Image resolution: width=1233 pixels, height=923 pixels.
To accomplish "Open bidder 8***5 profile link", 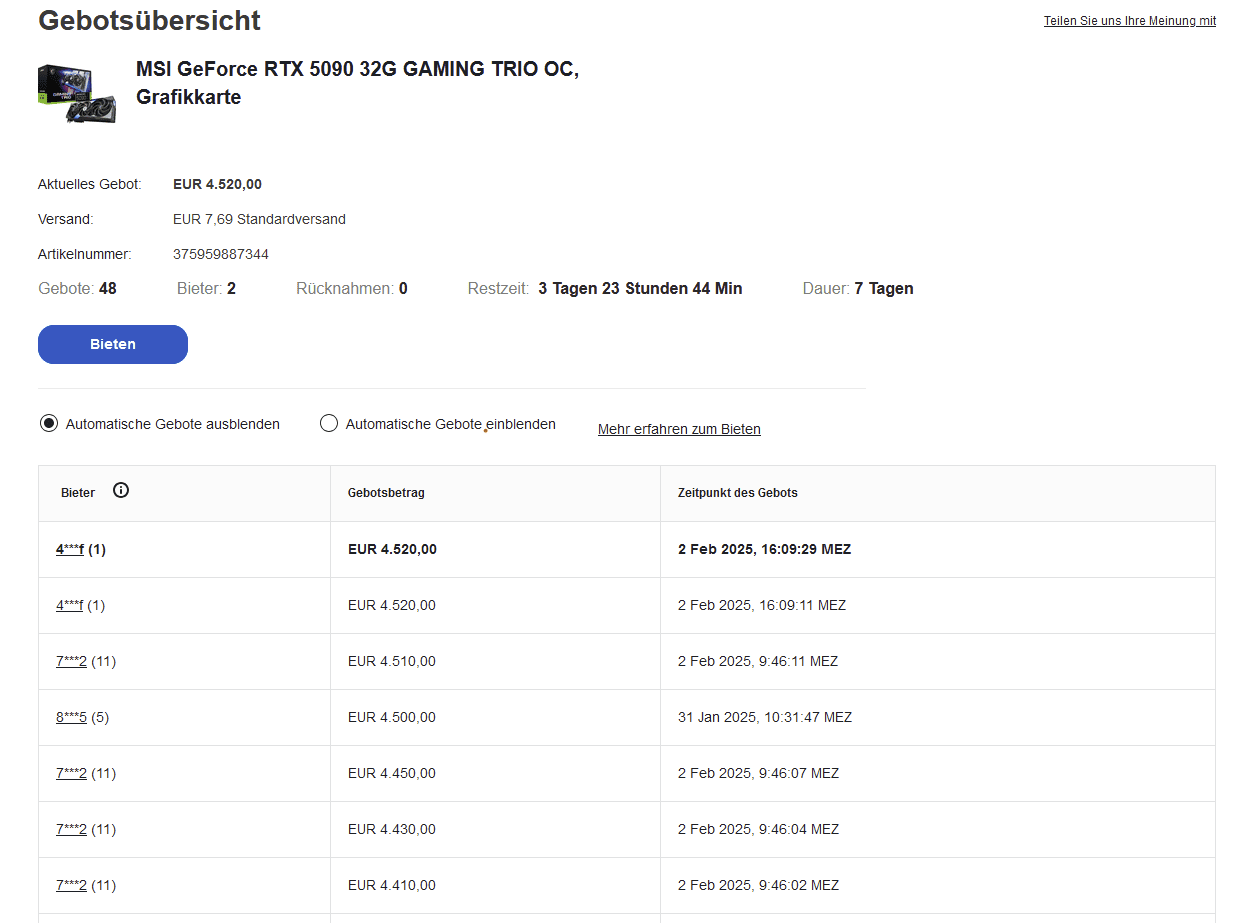I will tap(72, 717).
